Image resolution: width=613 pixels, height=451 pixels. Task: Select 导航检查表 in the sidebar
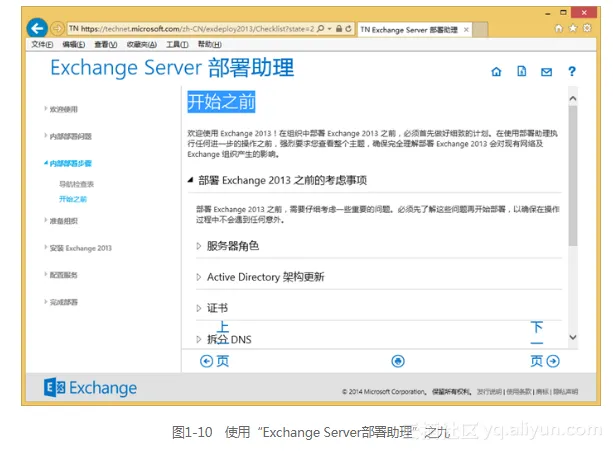pyautogui.click(x=76, y=184)
